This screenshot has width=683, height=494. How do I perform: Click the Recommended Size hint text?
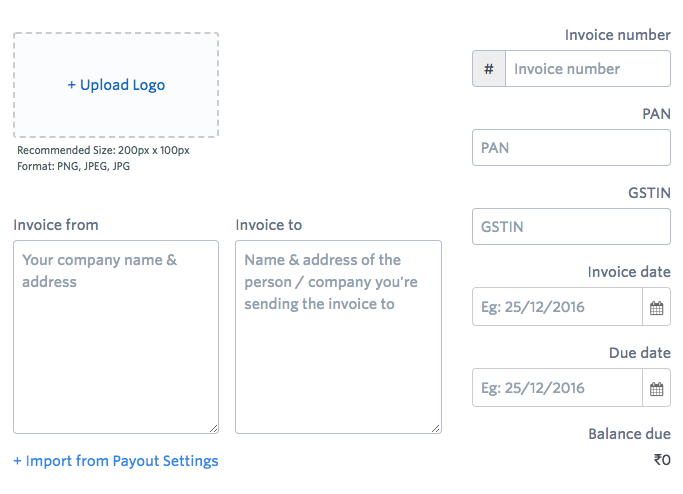(103, 151)
